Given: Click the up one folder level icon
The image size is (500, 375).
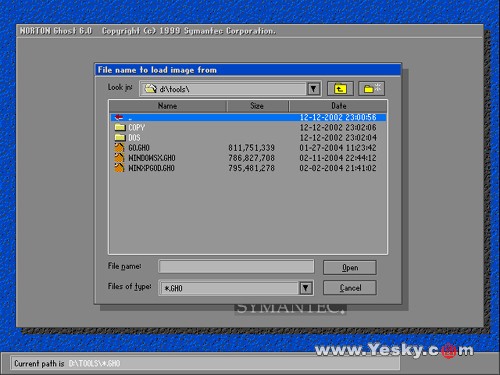Looking at the screenshot, I should 340,89.
